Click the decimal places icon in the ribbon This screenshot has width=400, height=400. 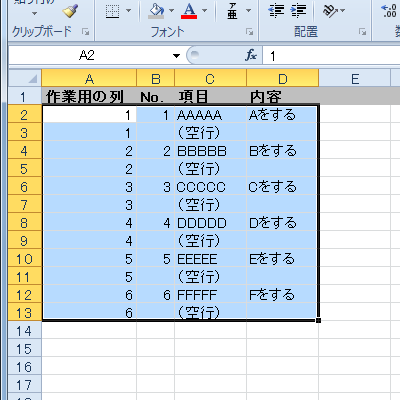coord(389,11)
